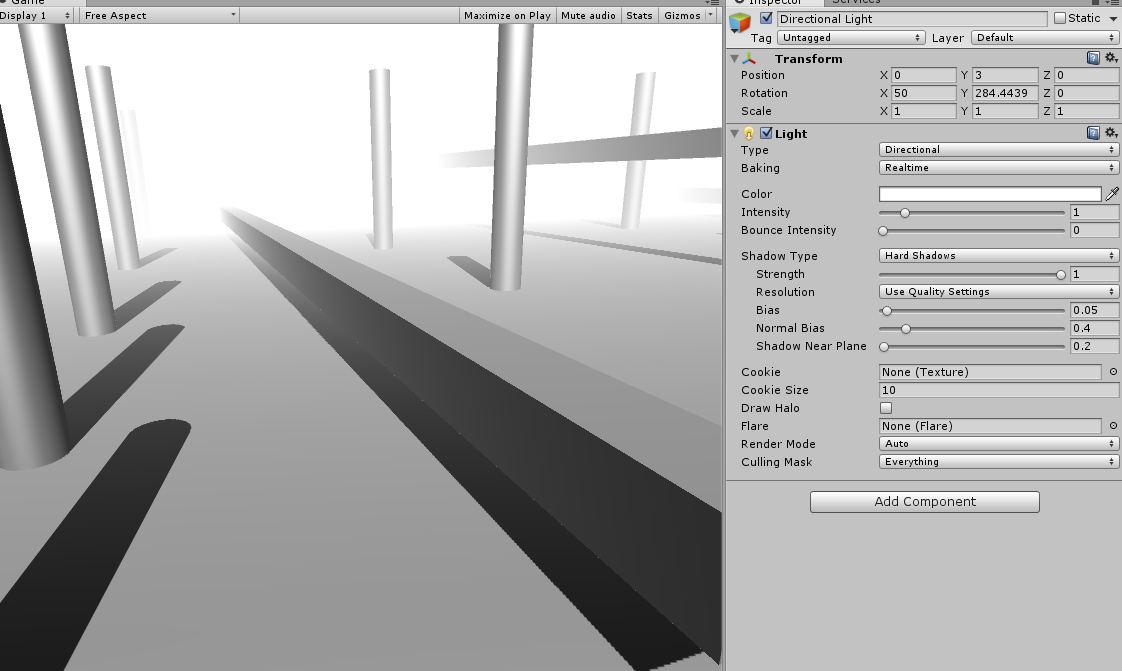
Task: Open the Gizmos dropdown arrow
Action: point(711,15)
